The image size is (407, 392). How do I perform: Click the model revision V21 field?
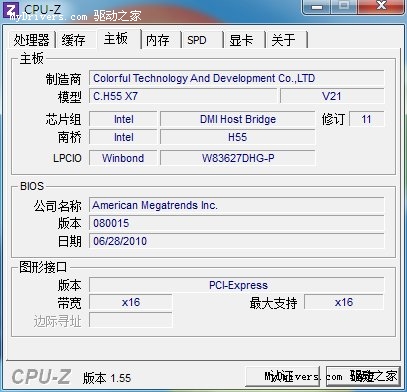(332, 96)
